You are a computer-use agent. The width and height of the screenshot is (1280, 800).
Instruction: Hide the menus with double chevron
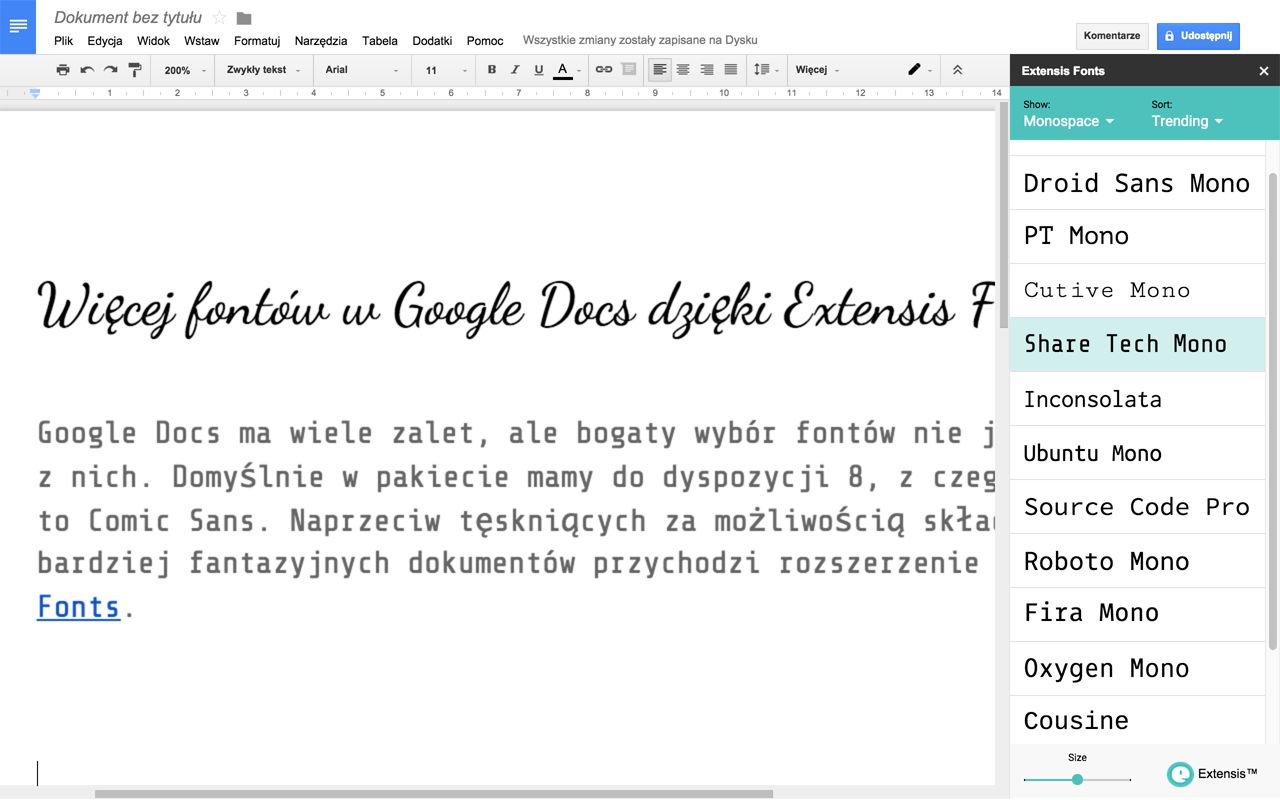click(x=957, y=70)
